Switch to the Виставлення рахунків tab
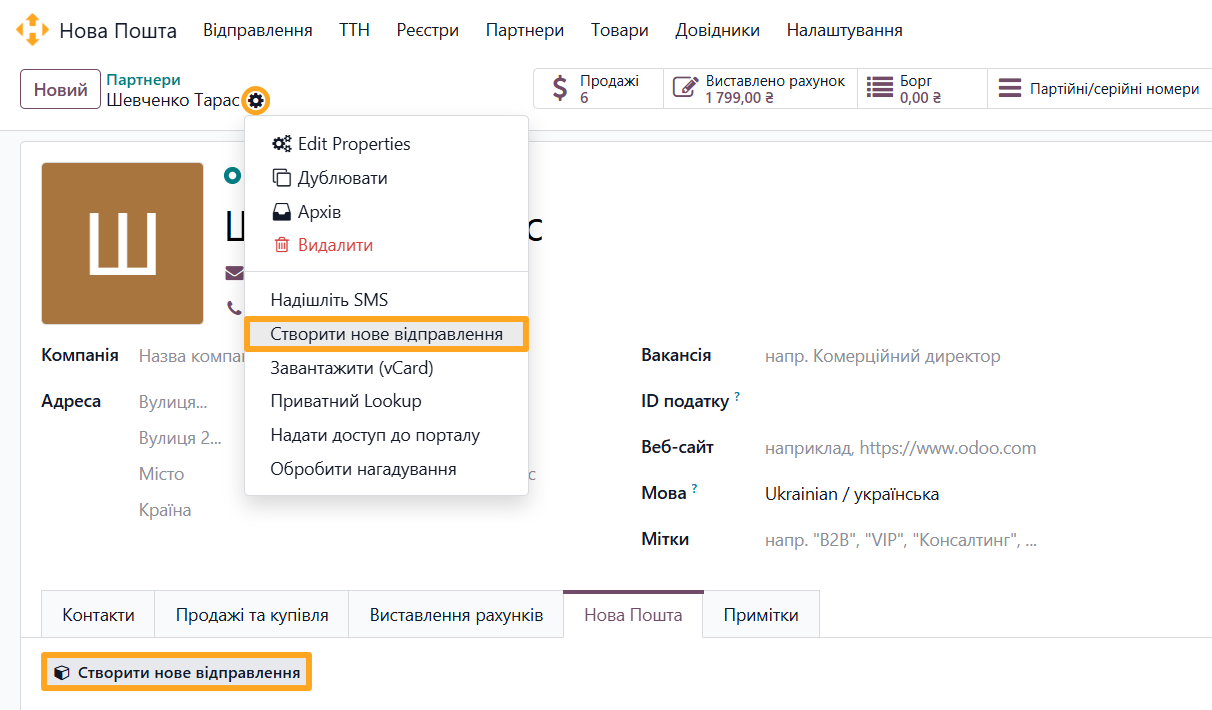This screenshot has height=710, width=1212. point(456,615)
